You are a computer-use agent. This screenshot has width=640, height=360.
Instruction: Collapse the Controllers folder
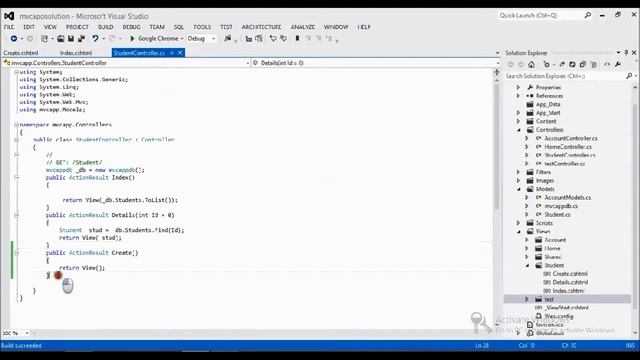[x=519, y=130]
